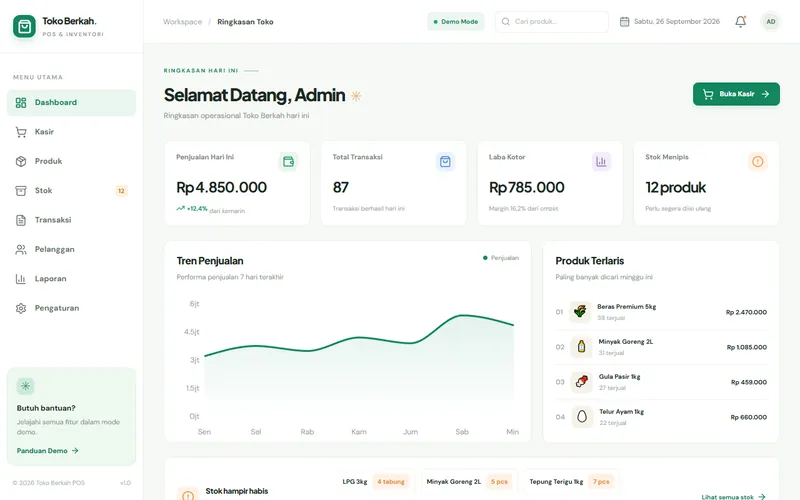Viewport: 800px width, 500px height.
Task: Click the wallet icon on Penjualan Hari Ini card
Action: [x=288, y=162]
